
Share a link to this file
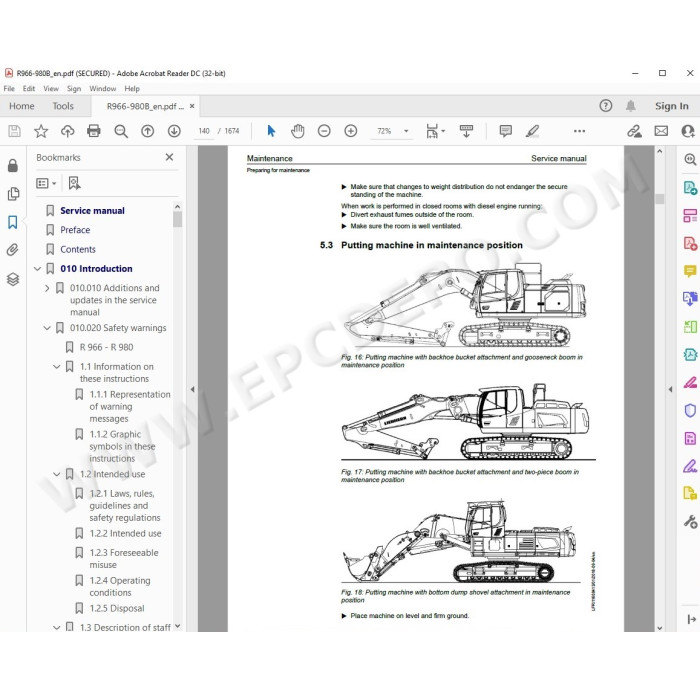(634, 131)
